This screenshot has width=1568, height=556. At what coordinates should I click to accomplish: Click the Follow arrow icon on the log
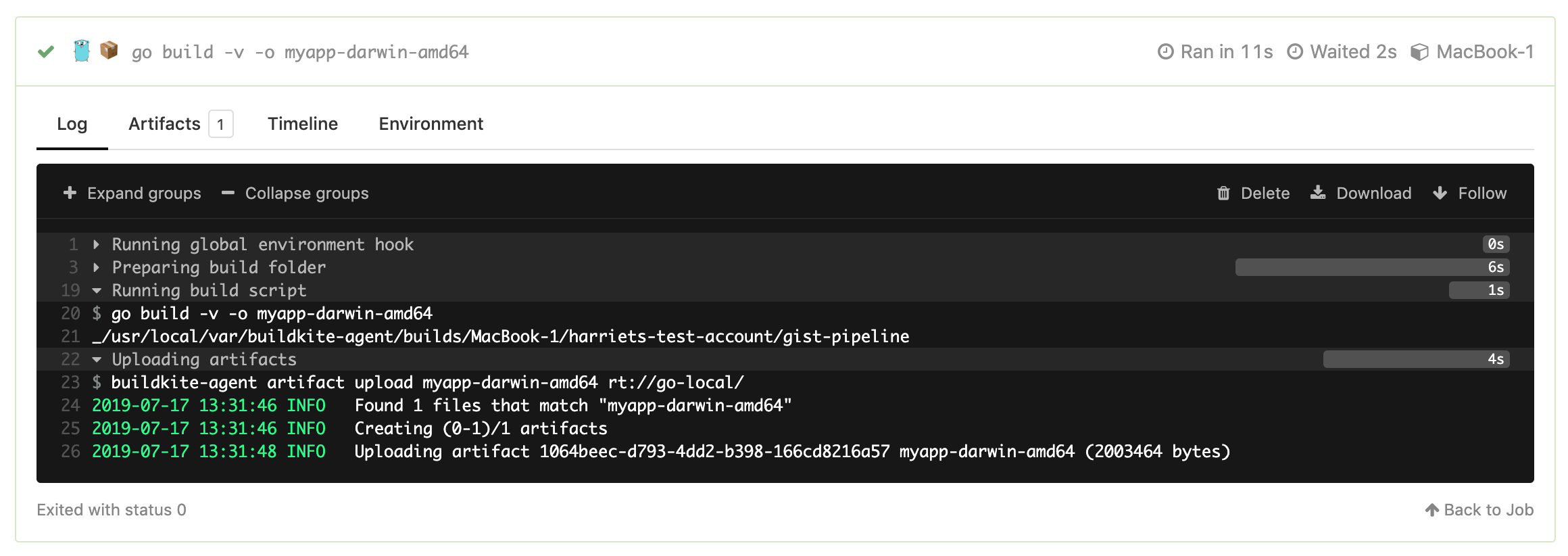tap(1438, 193)
